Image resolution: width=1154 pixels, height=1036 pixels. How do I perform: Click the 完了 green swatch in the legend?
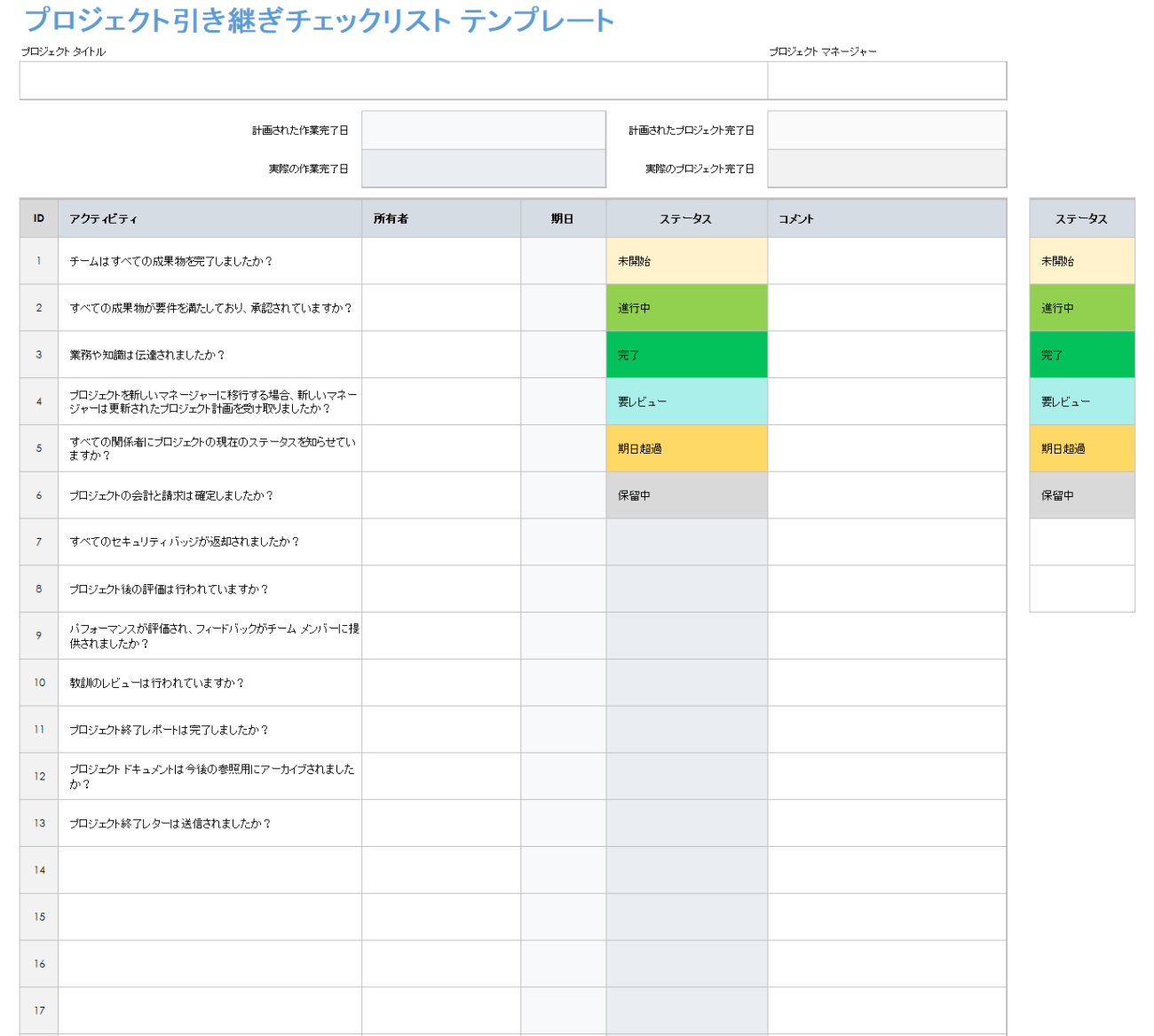coord(1082,355)
